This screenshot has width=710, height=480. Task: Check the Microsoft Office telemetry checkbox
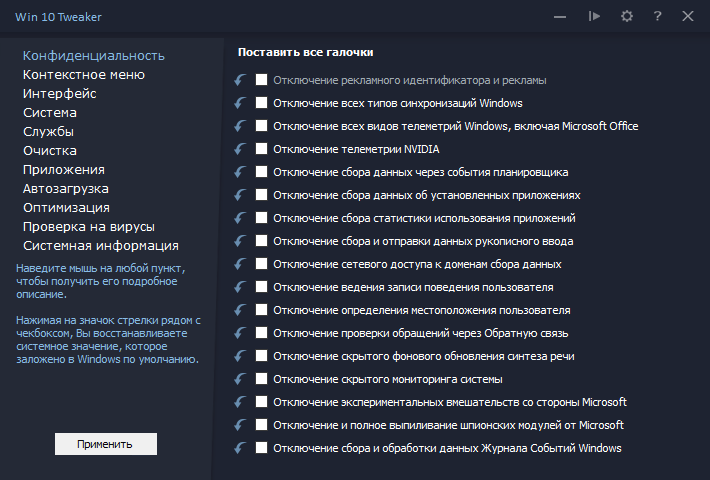262,126
